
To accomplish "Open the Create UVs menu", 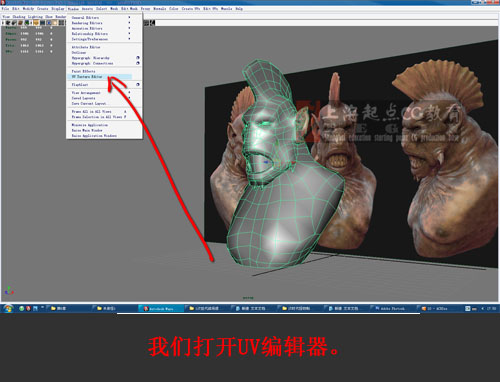I will (x=191, y=9).
